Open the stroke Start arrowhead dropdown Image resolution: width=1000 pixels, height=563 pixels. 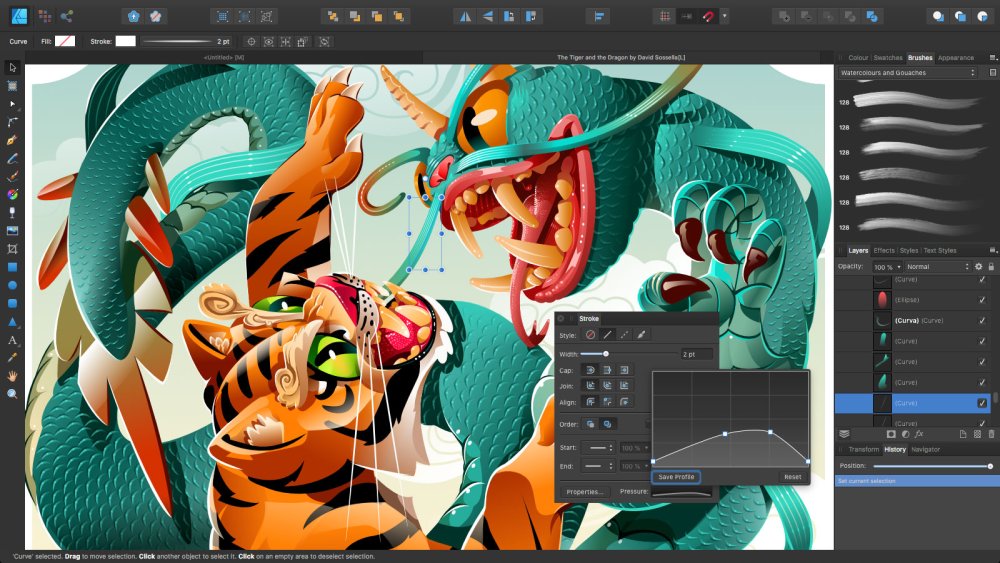[598, 448]
